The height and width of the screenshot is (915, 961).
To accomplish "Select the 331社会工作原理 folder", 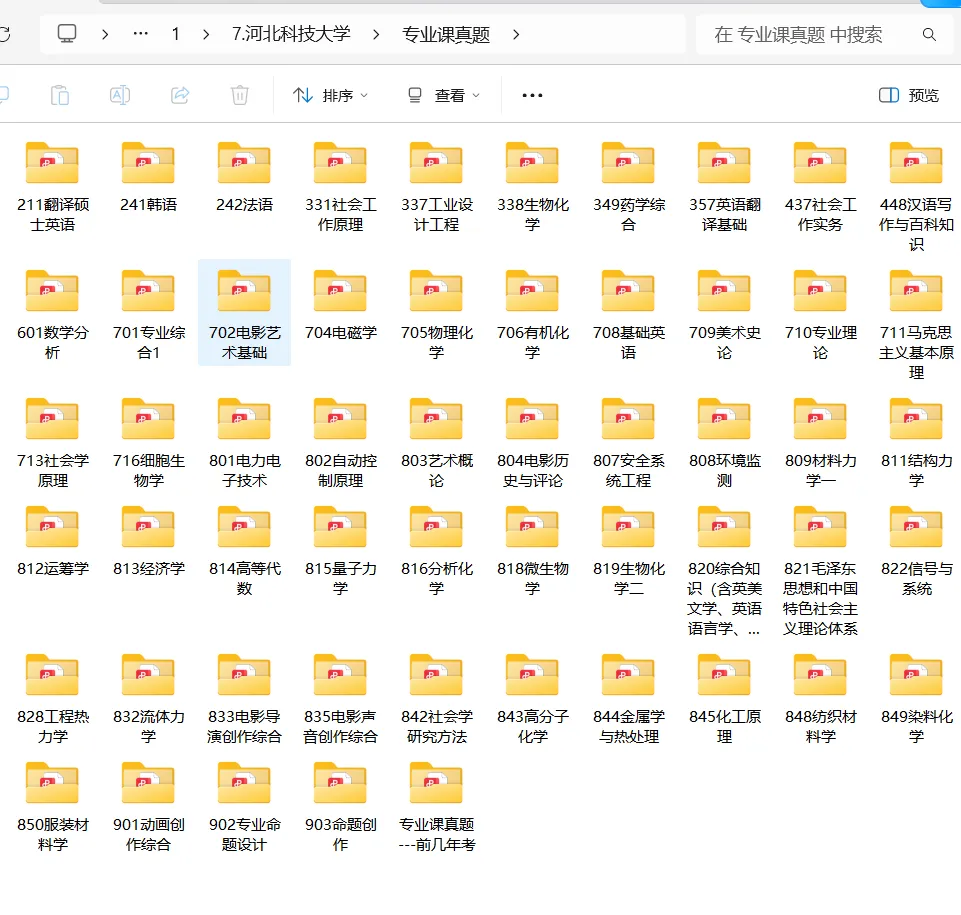I will (340, 188).
